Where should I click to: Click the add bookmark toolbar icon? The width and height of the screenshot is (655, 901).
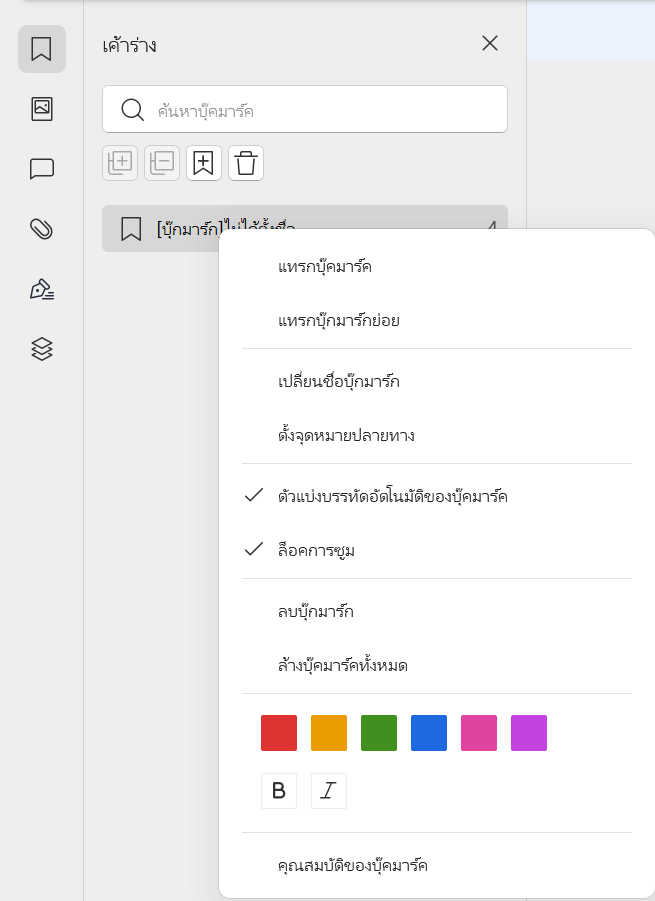click(x=204, y=163)
